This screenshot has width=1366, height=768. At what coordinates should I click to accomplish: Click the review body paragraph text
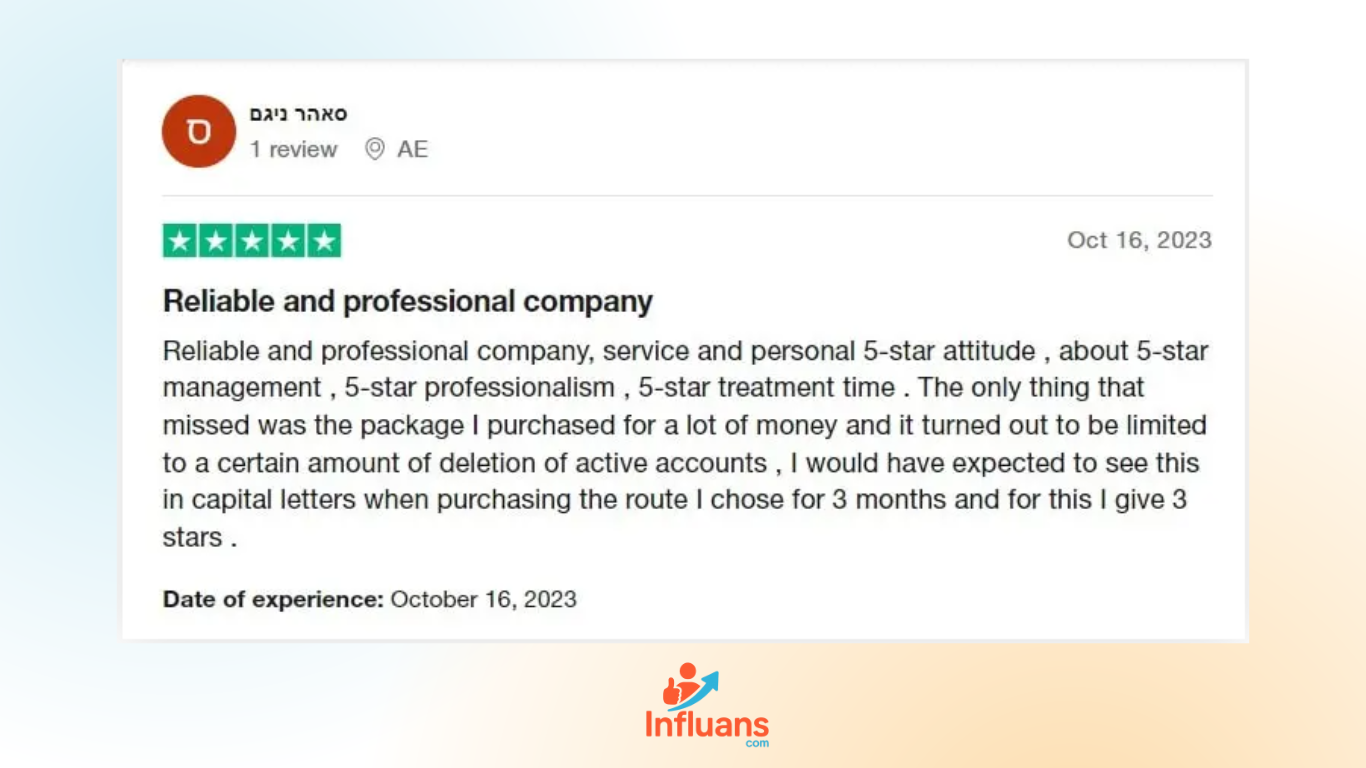(686, 444)
